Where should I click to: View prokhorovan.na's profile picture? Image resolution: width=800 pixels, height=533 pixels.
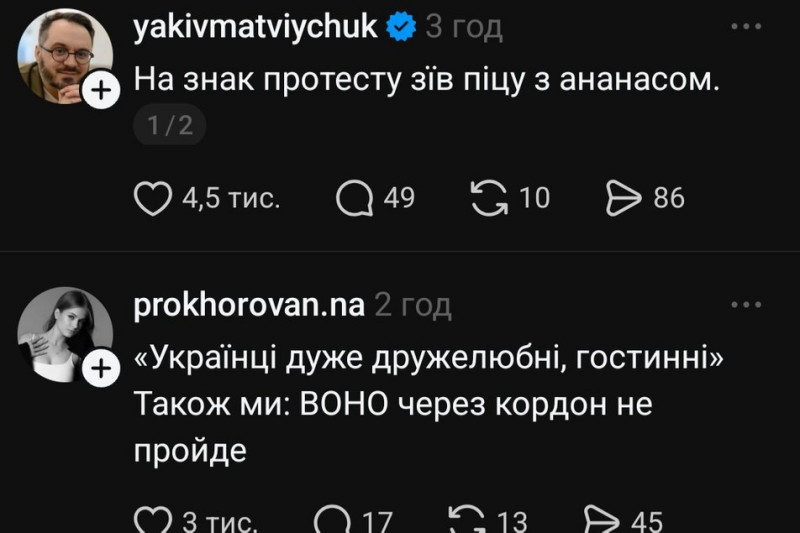(62, 333)
